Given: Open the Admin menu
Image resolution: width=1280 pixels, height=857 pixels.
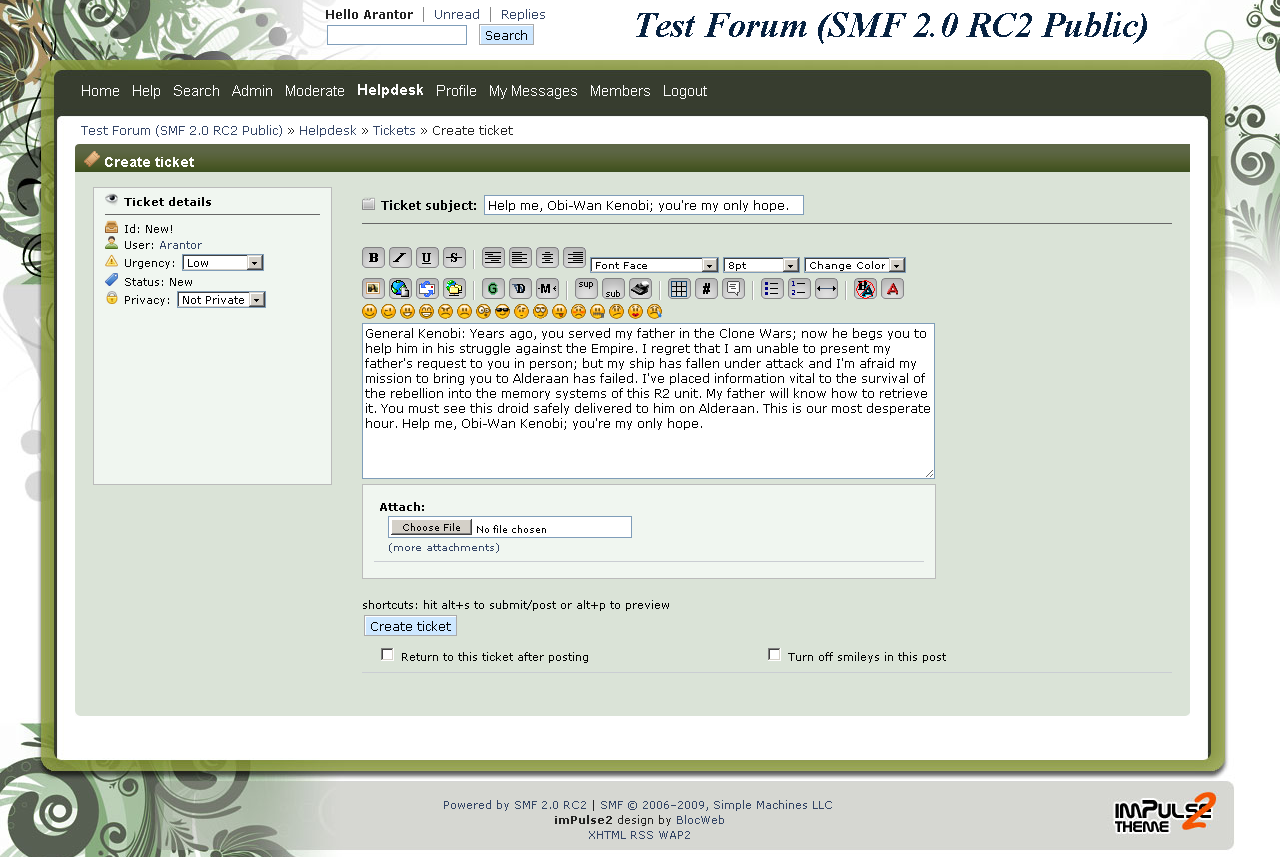Looking at the screenshot, I should pos(252,91).
